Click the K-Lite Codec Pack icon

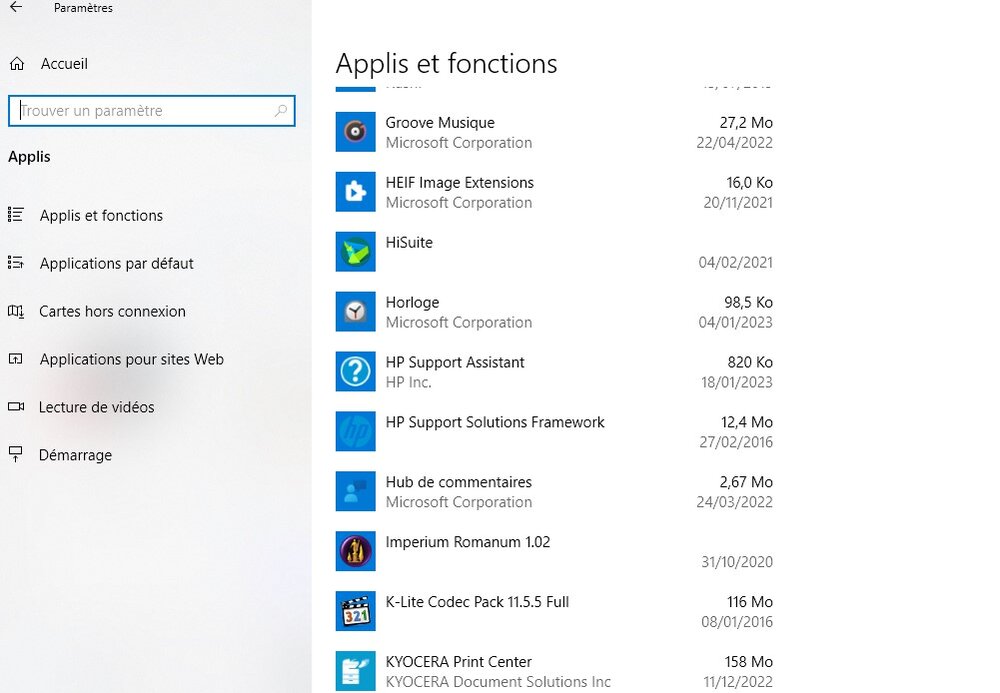point(355,612)
